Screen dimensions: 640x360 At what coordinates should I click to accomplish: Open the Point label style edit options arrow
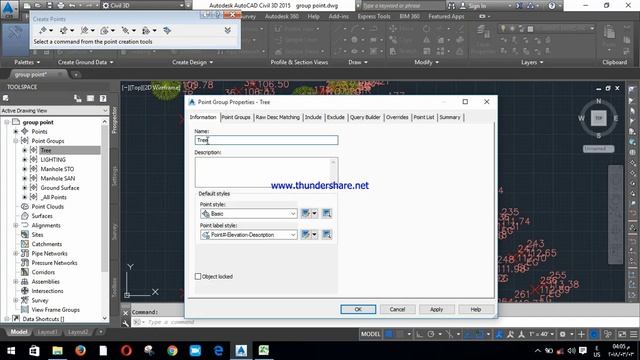[315, 235]
